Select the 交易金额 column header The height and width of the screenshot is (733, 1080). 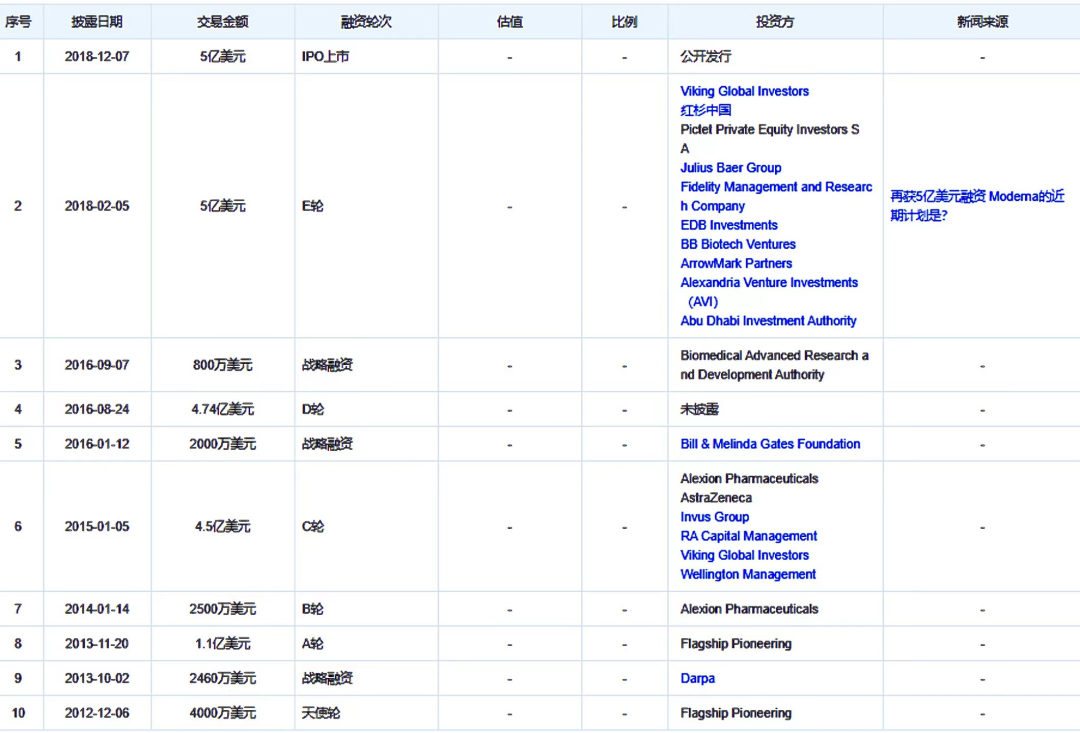click(222, 22)
